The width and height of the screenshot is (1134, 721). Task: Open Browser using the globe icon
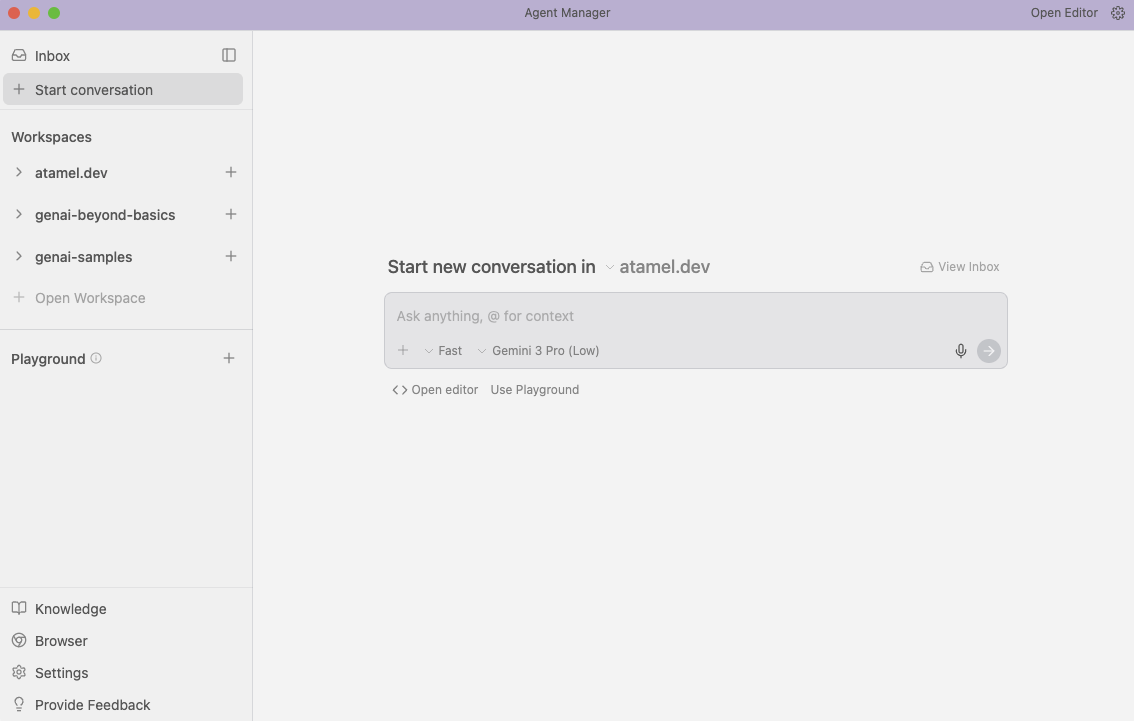pos(20,640)
